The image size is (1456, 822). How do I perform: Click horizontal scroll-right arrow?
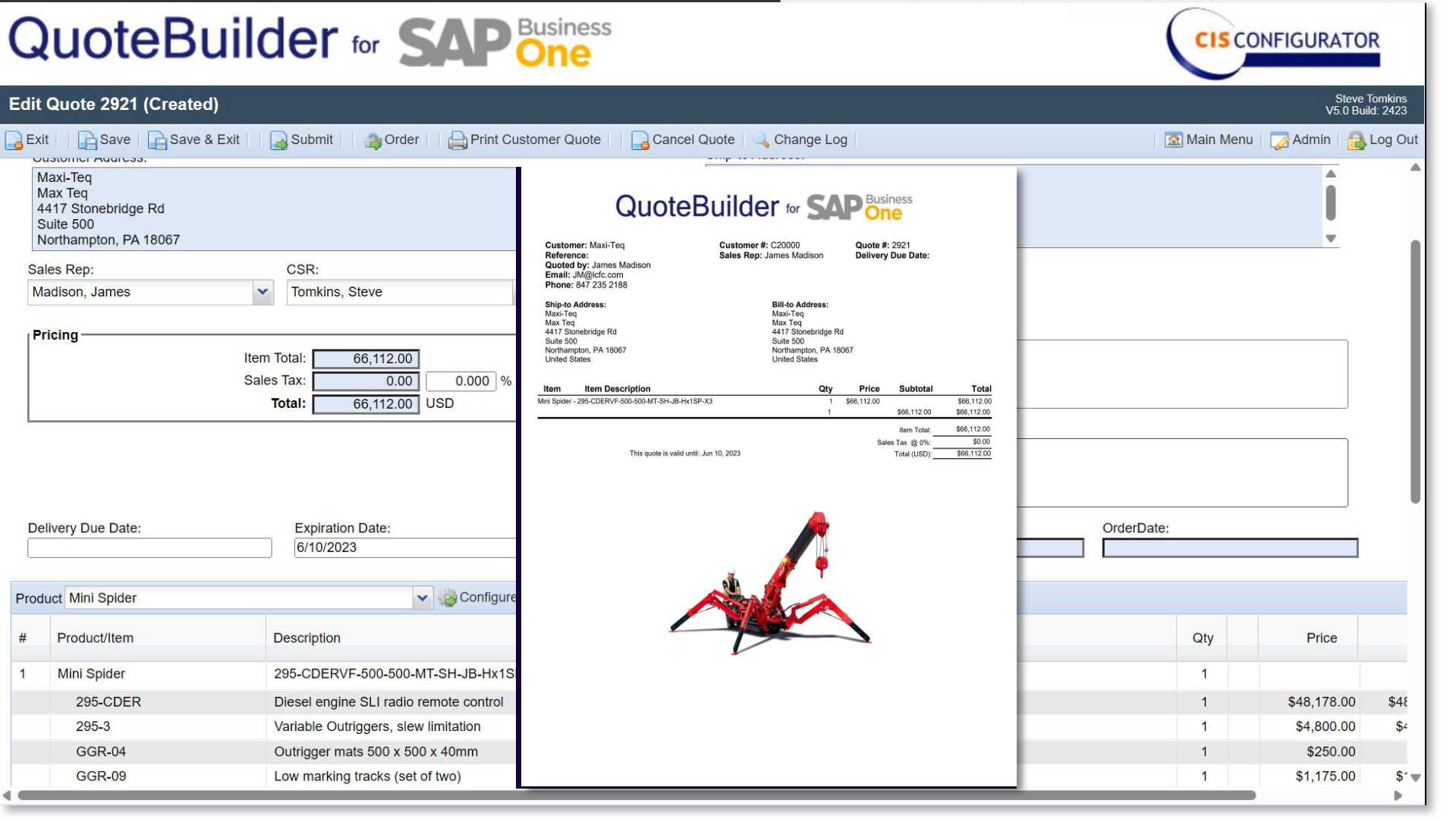[x=1398, y=795]
